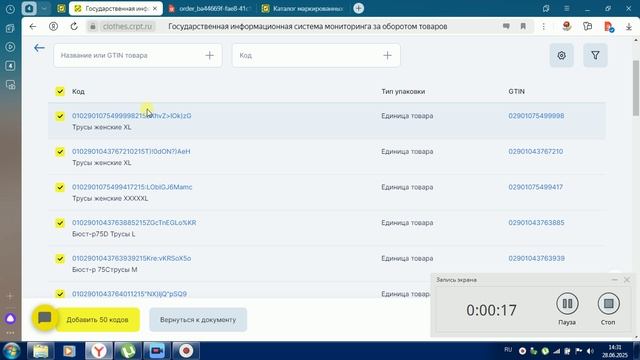640x360 pixels.
Task: Open the Windows Start button
Action: coord(11,351)
